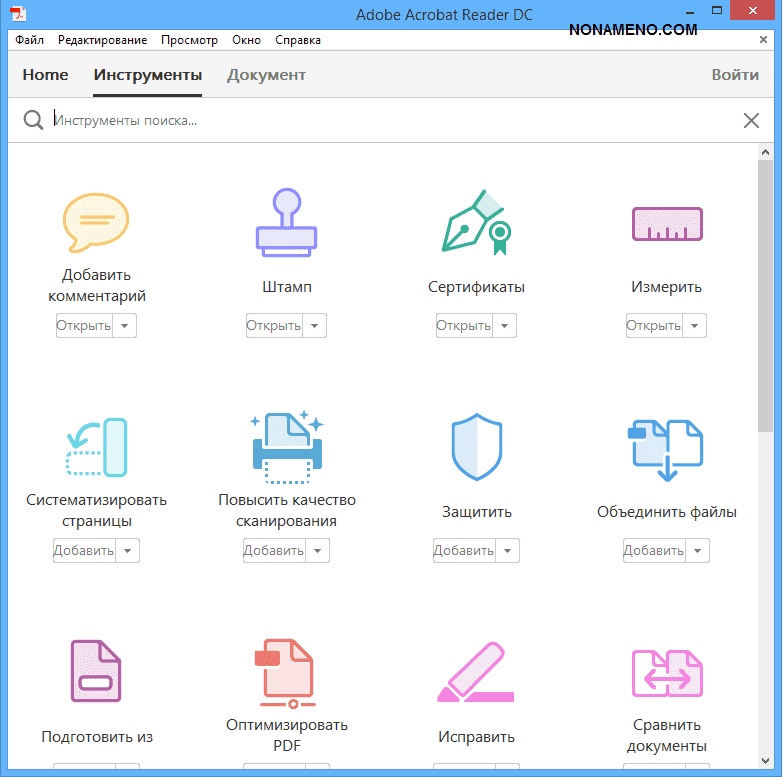Expand dropdown arrow next to Штамп Открыть
The width and height of the screenshot is (783, 777).
click(315, 326)
